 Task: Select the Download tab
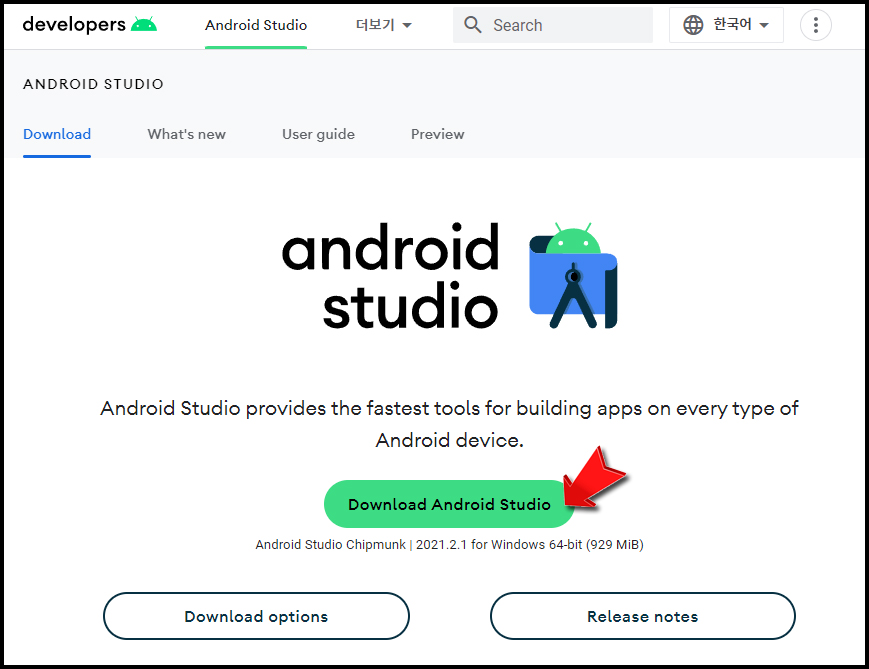point(57,134)
